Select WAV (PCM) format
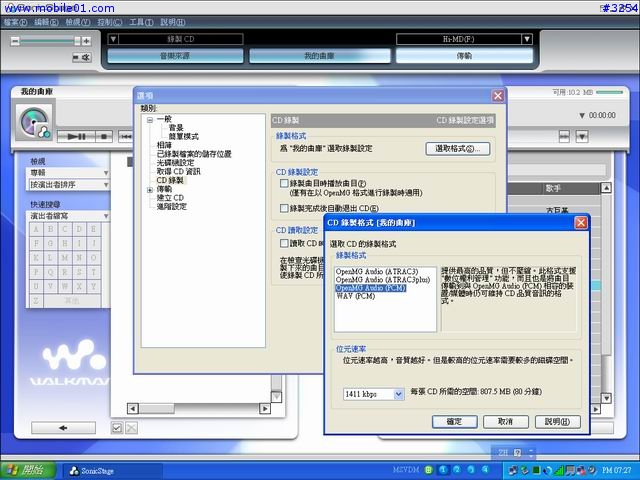Image resolution: width=640 pixels, height=480 pixels. pyautogui.click(x=356, y=296)
